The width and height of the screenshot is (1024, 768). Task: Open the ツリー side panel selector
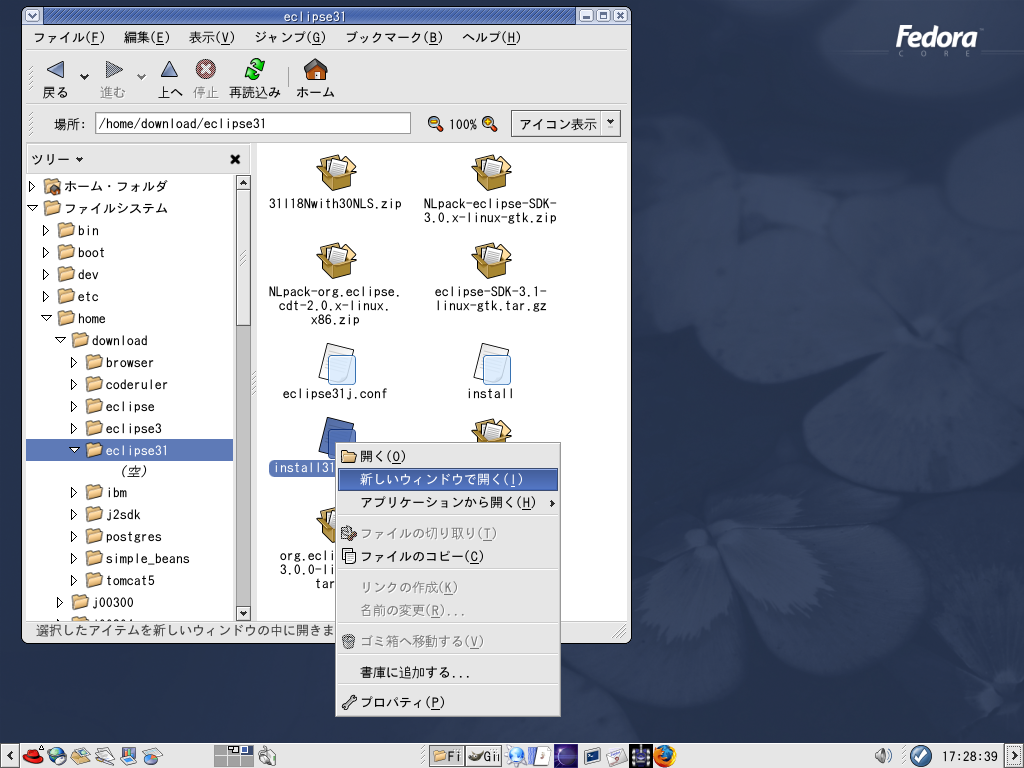coord(57,159)
